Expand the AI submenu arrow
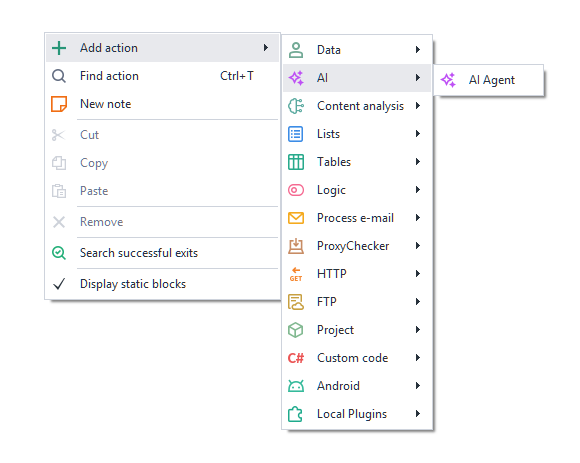The image size is (580, 463). [418, 78]
